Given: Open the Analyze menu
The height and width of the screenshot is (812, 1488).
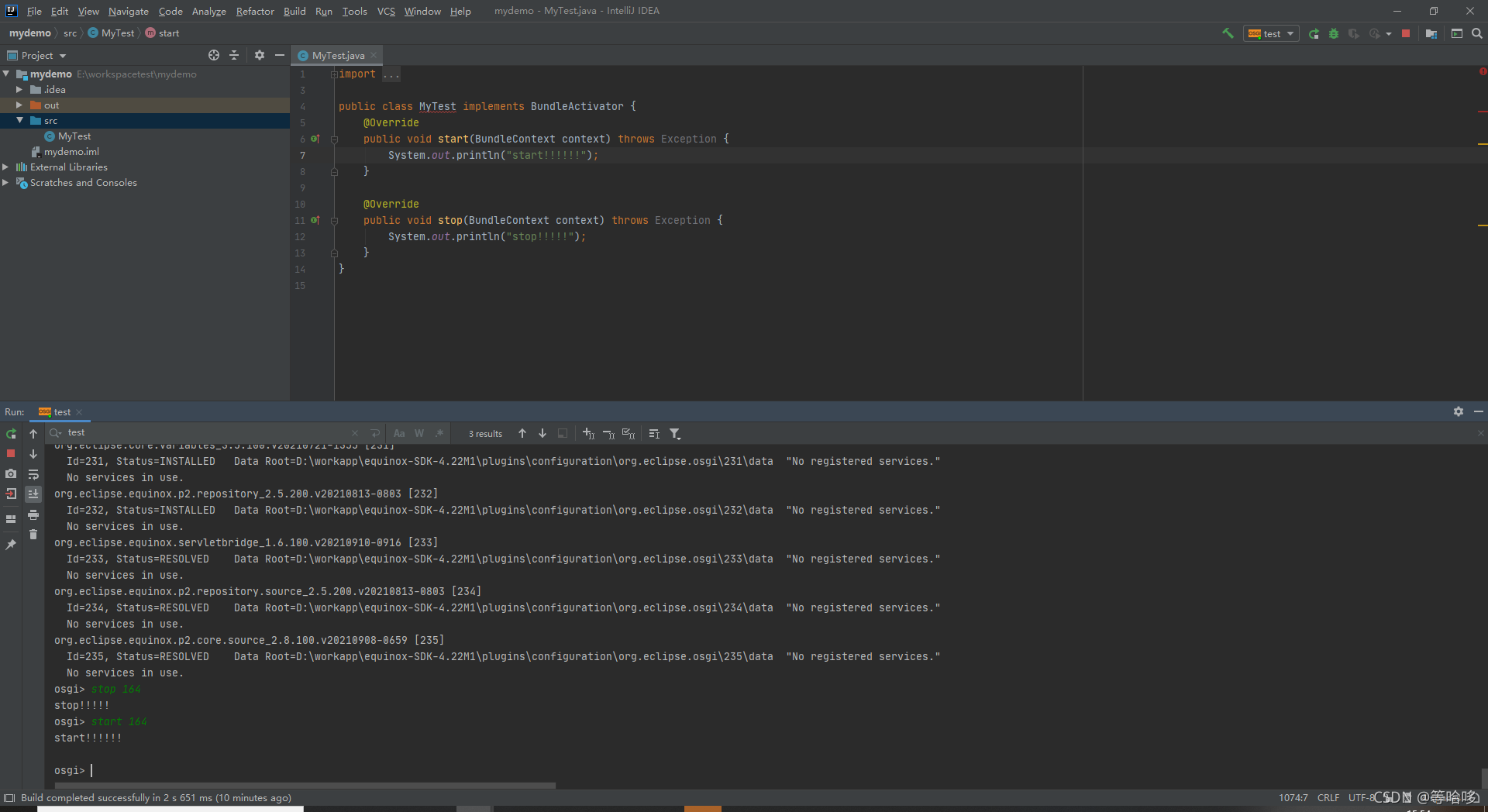Looking at the screenshot, I should (209, 11).
